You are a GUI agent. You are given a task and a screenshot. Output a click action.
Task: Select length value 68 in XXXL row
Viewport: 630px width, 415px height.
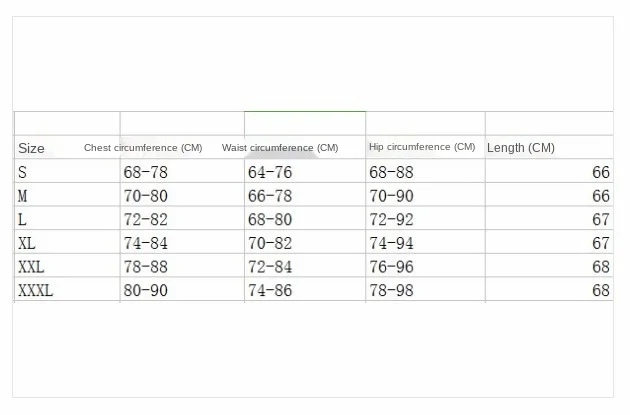pyautogui.click(x=600, y=291)
